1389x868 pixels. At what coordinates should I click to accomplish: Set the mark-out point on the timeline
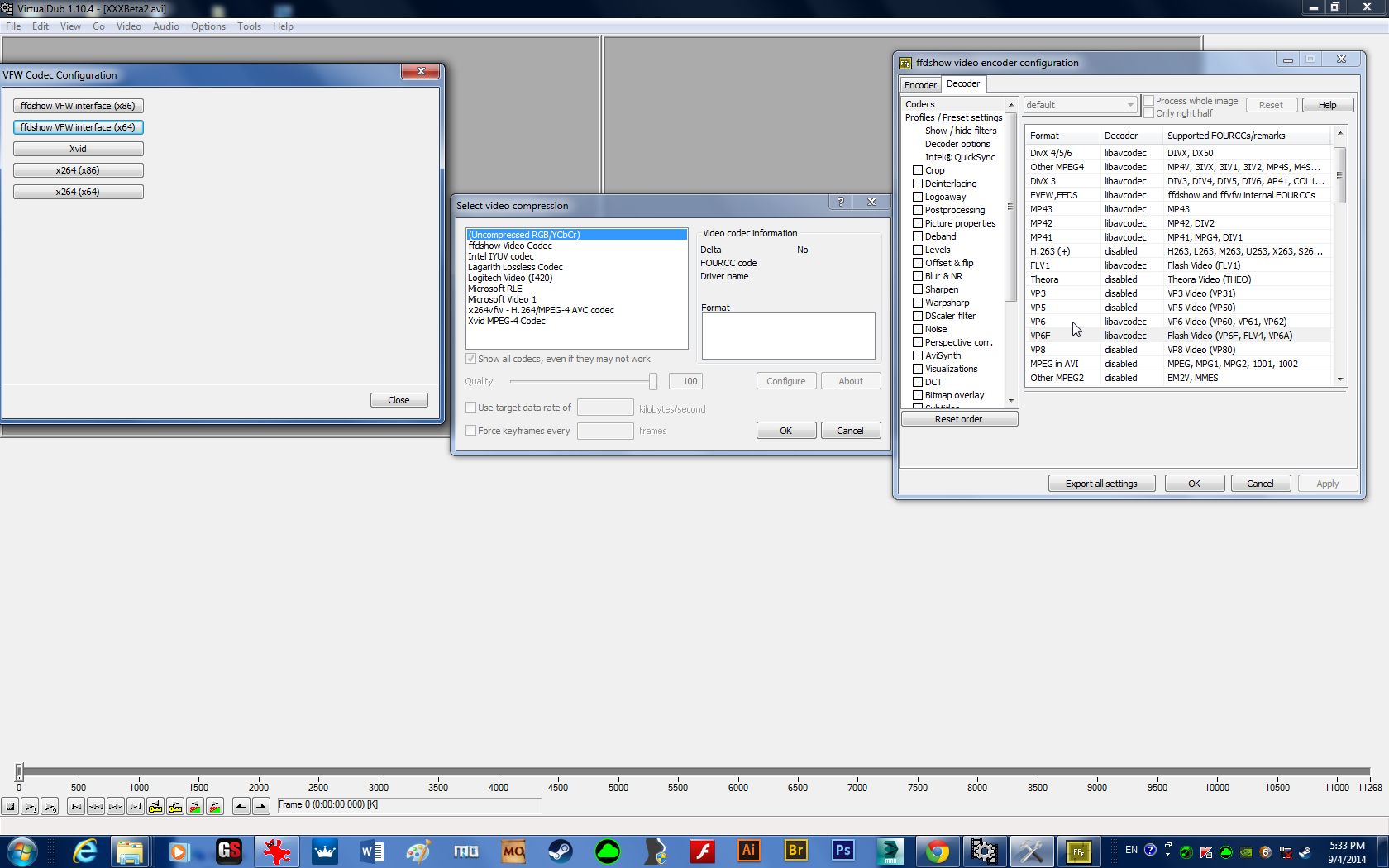coord(260,806)
